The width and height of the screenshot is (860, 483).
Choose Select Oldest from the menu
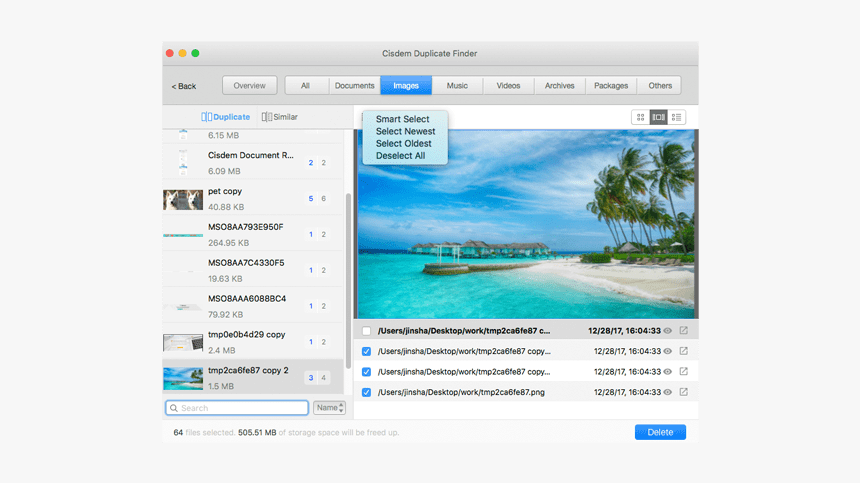(x=404, y=143)
